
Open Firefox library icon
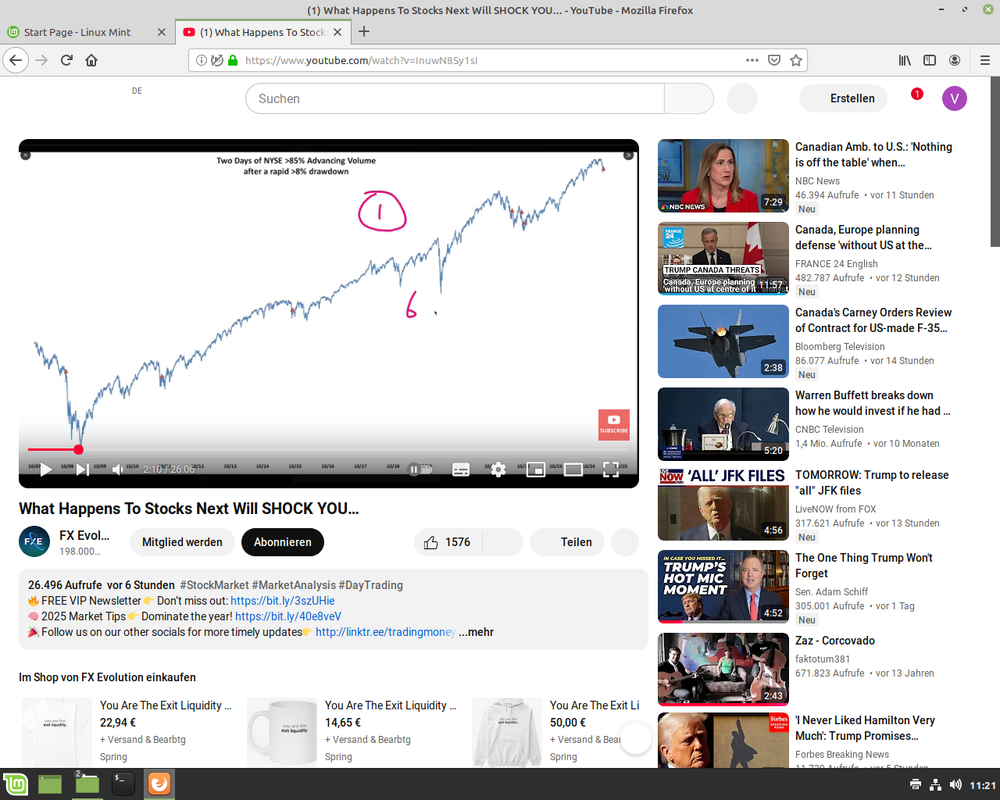click(x=905, y=61)
